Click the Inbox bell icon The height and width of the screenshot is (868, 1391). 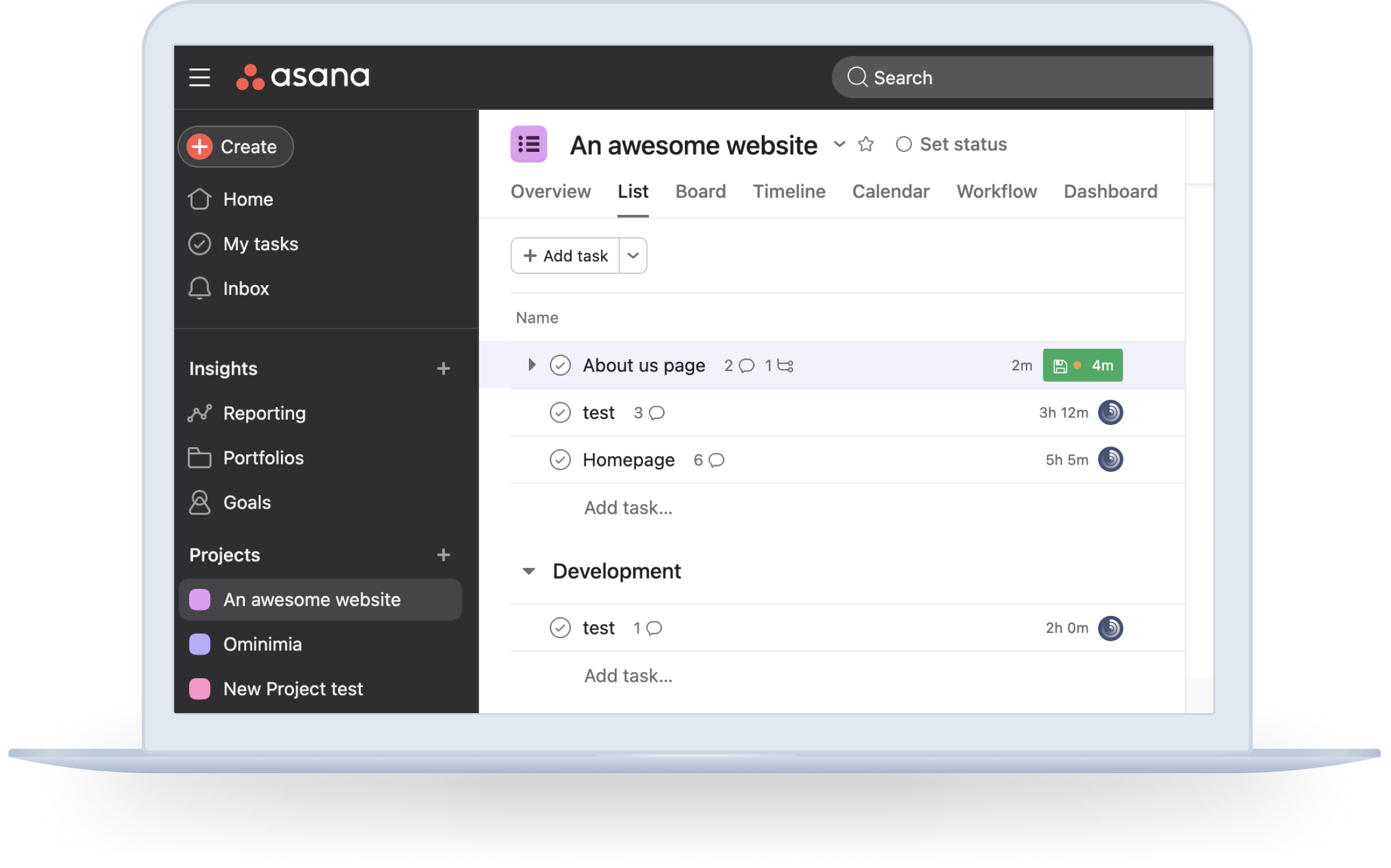click(199, 288)
